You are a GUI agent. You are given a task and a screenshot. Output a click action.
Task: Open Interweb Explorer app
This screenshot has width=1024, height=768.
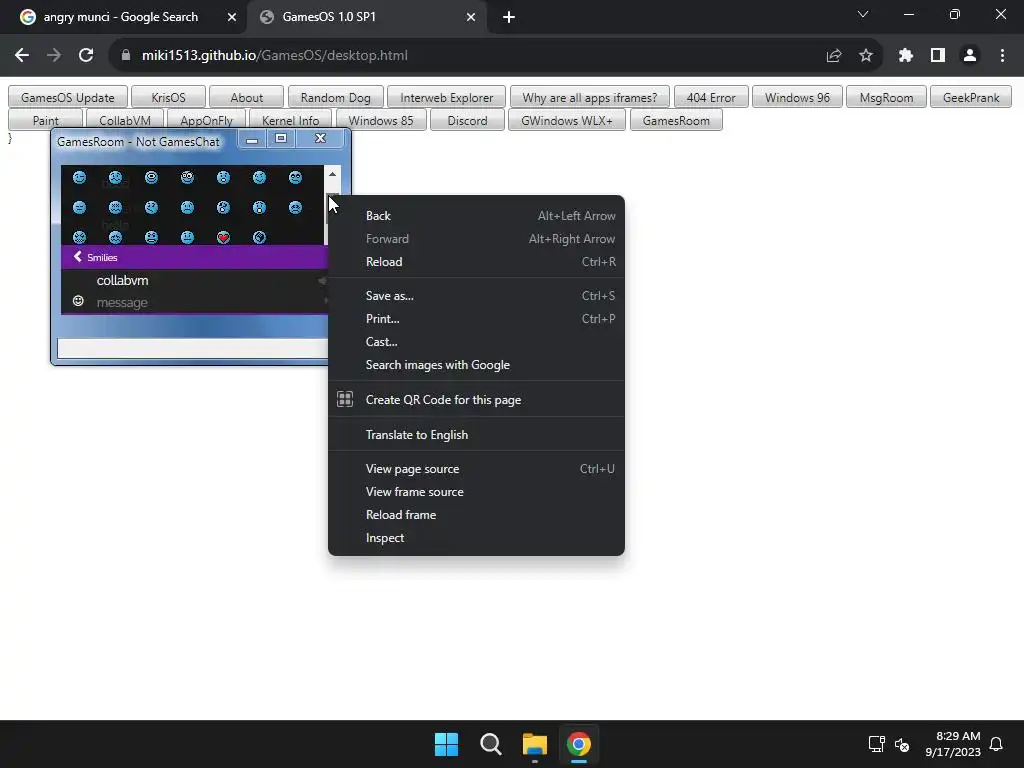coord(447,97)
